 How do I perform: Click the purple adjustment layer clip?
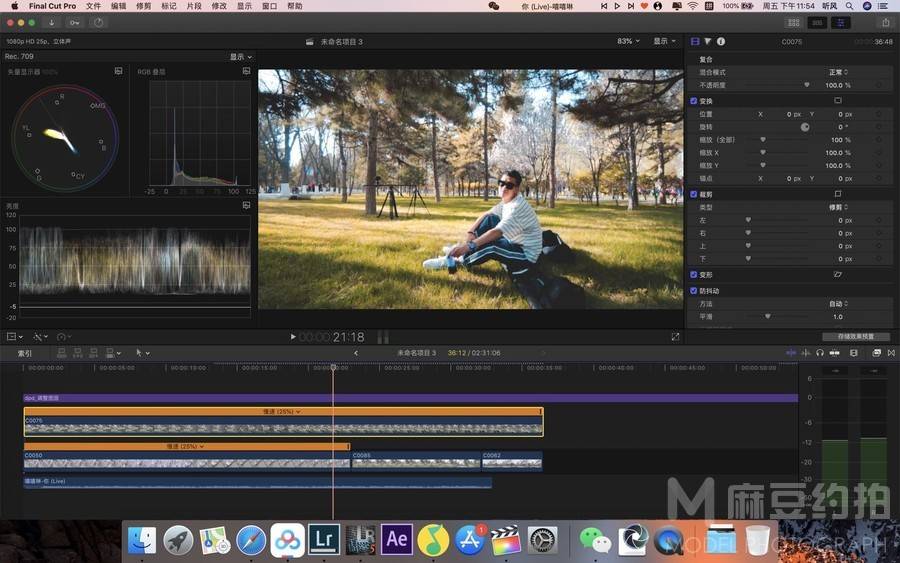tap(410, 398)
